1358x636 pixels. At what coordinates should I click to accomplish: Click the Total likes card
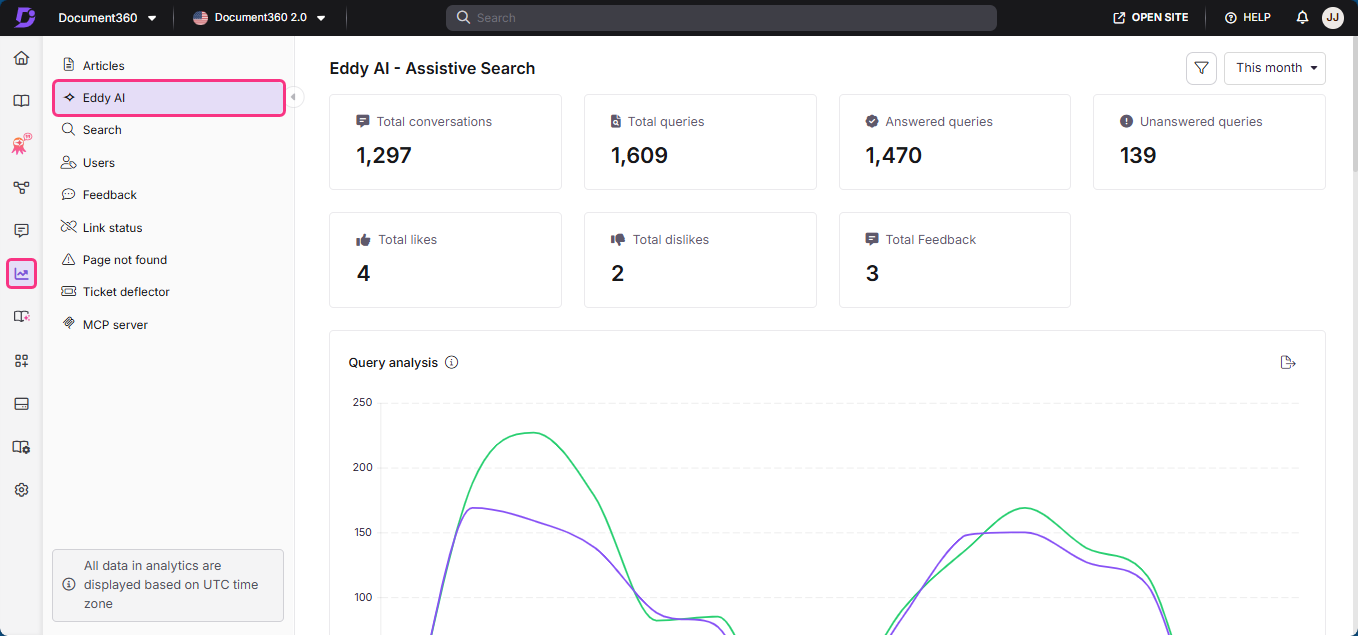click(x=445, y=260)
